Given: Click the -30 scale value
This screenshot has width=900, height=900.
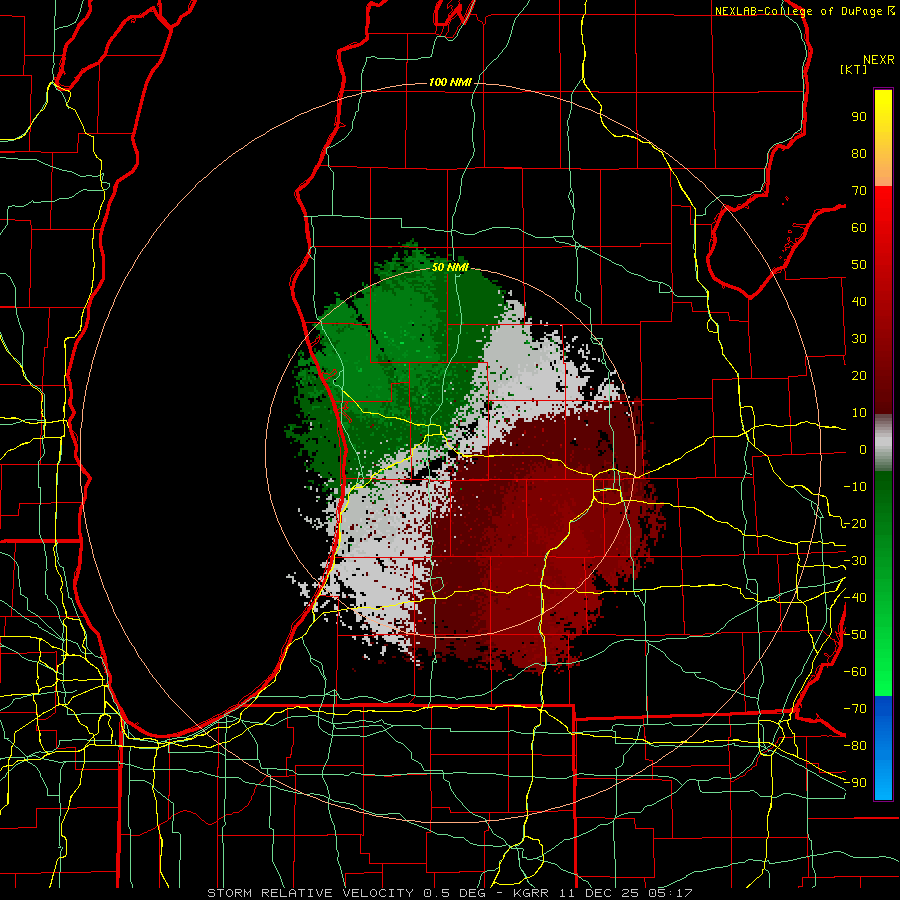Looking at the screenshot, I should (855, 561).
